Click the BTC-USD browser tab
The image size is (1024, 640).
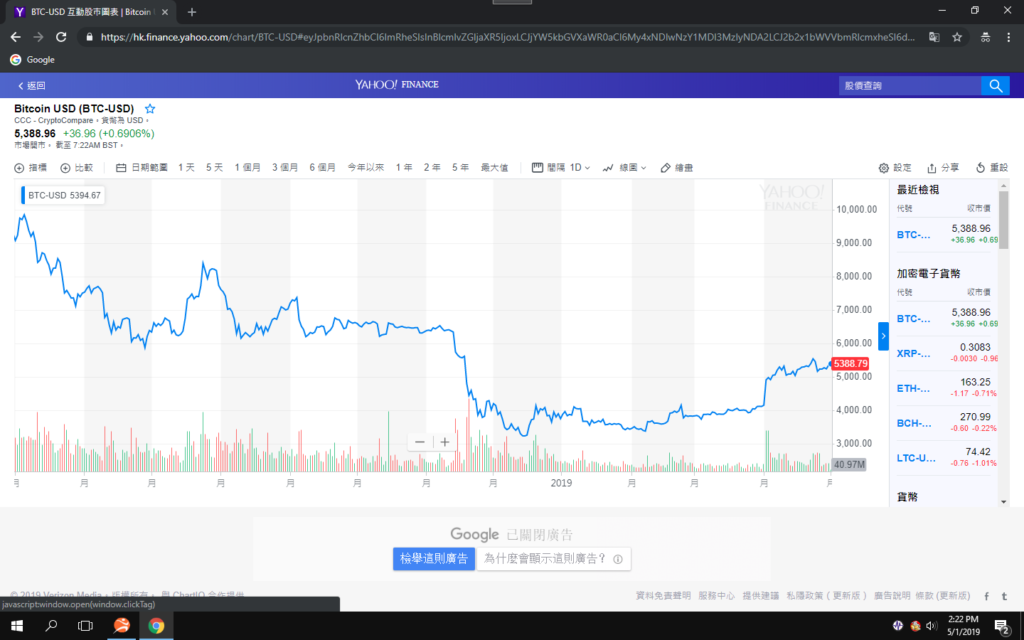[91, 12]
